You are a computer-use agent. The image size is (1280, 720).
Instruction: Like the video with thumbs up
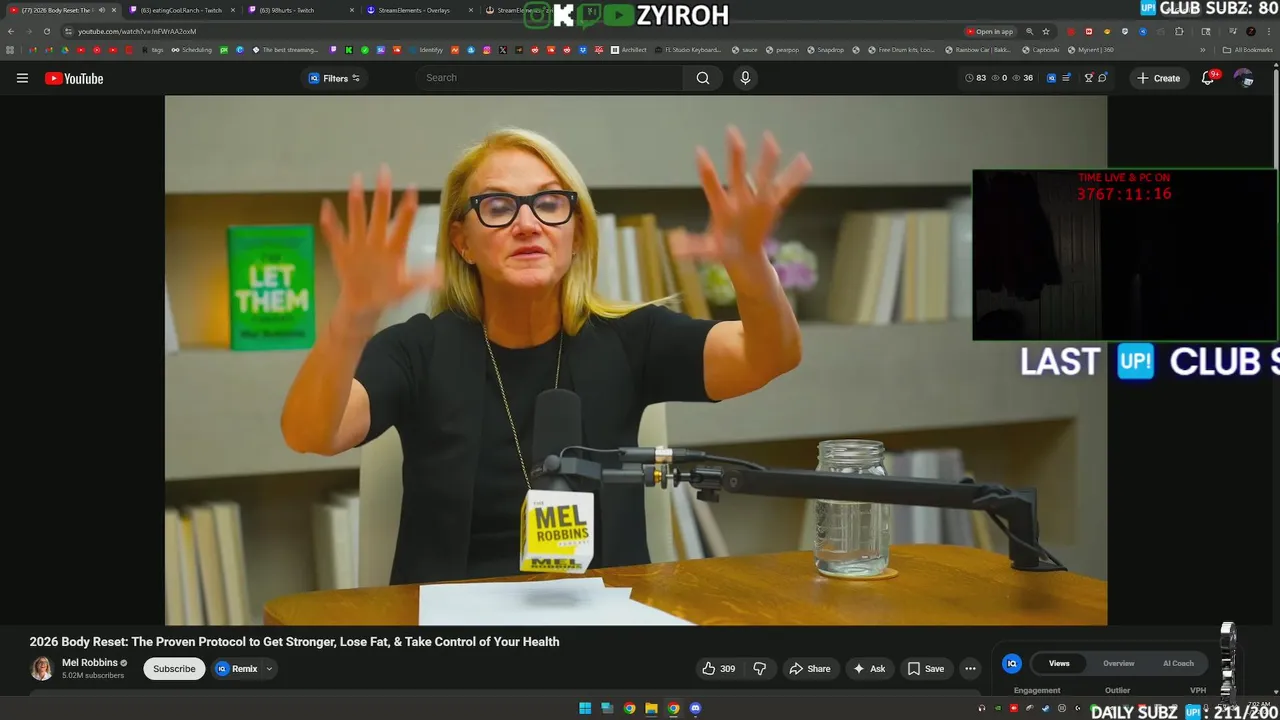pyautogui.click(x=718, y=669)
